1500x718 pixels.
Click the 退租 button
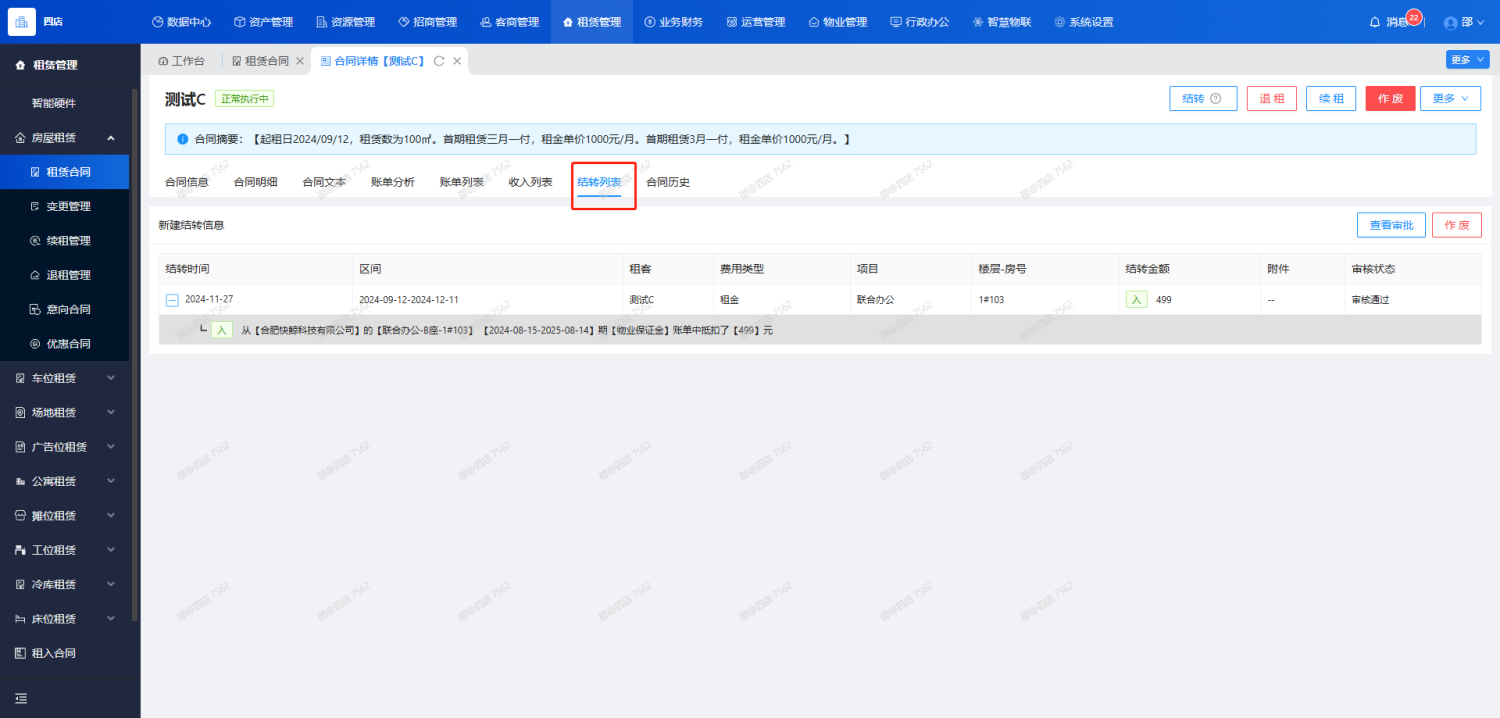click(x=1271, y=98)
